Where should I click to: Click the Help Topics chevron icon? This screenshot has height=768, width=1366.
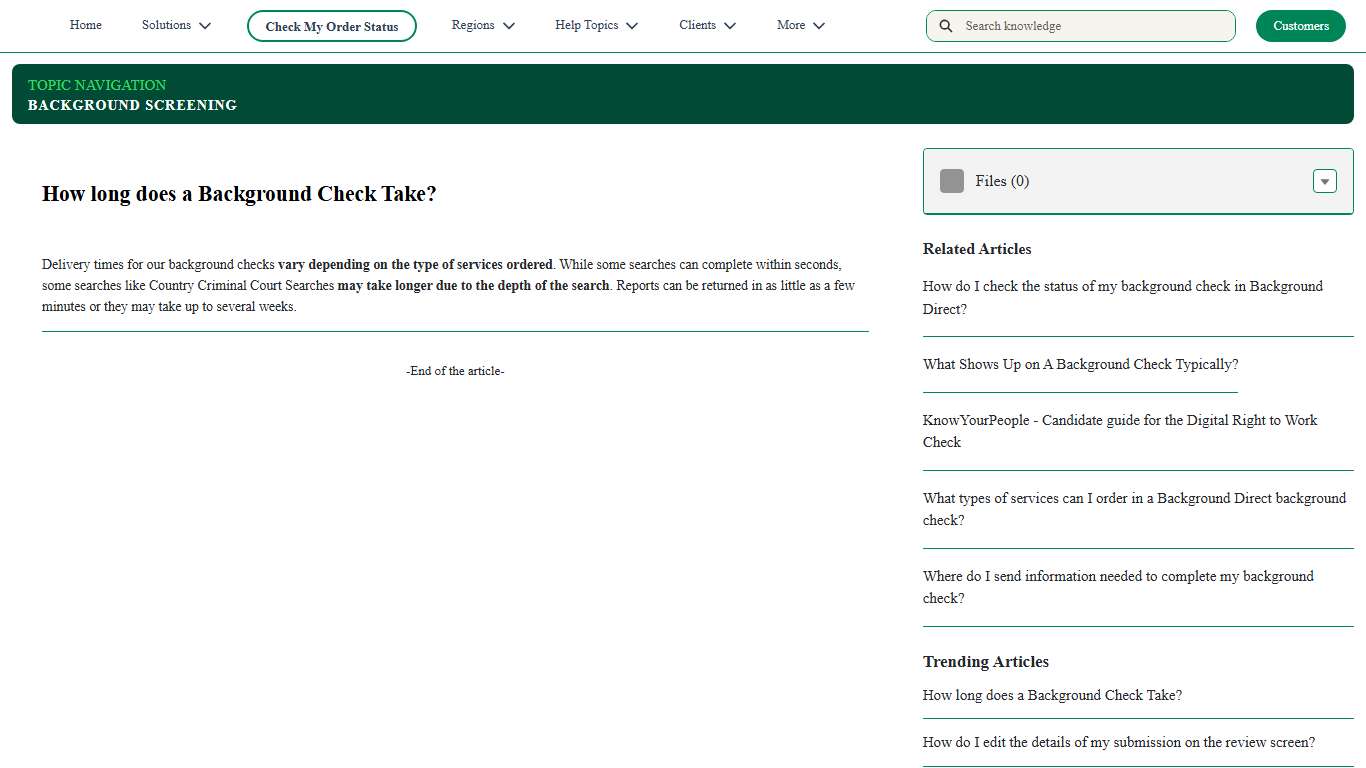tap(631, 25)
